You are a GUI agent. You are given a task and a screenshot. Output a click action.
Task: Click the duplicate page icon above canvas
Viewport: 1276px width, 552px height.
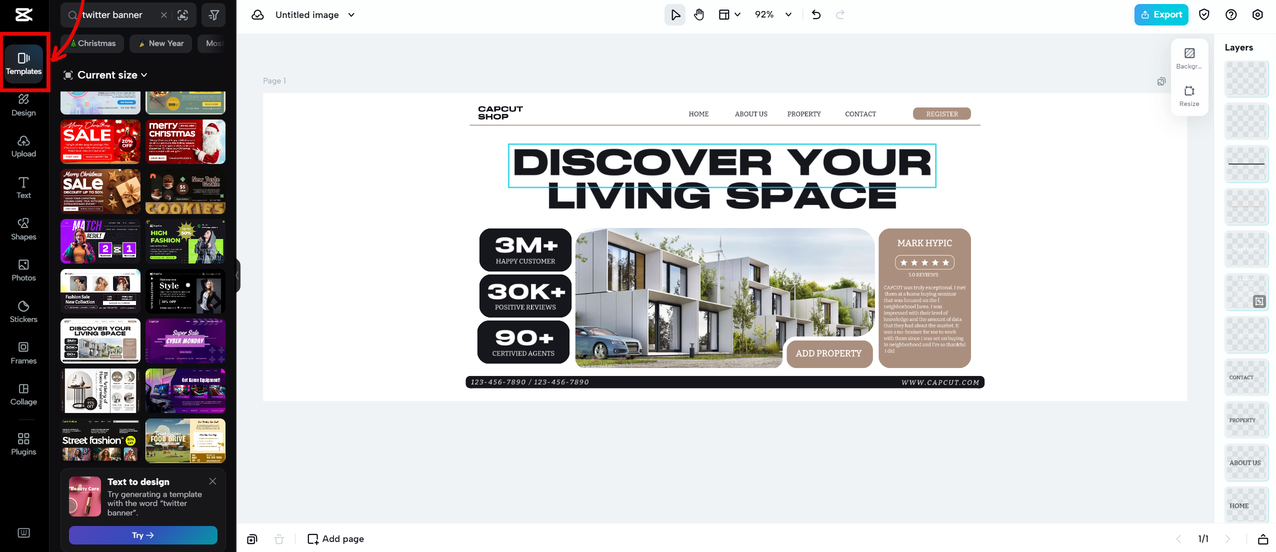coord(1161,81)
